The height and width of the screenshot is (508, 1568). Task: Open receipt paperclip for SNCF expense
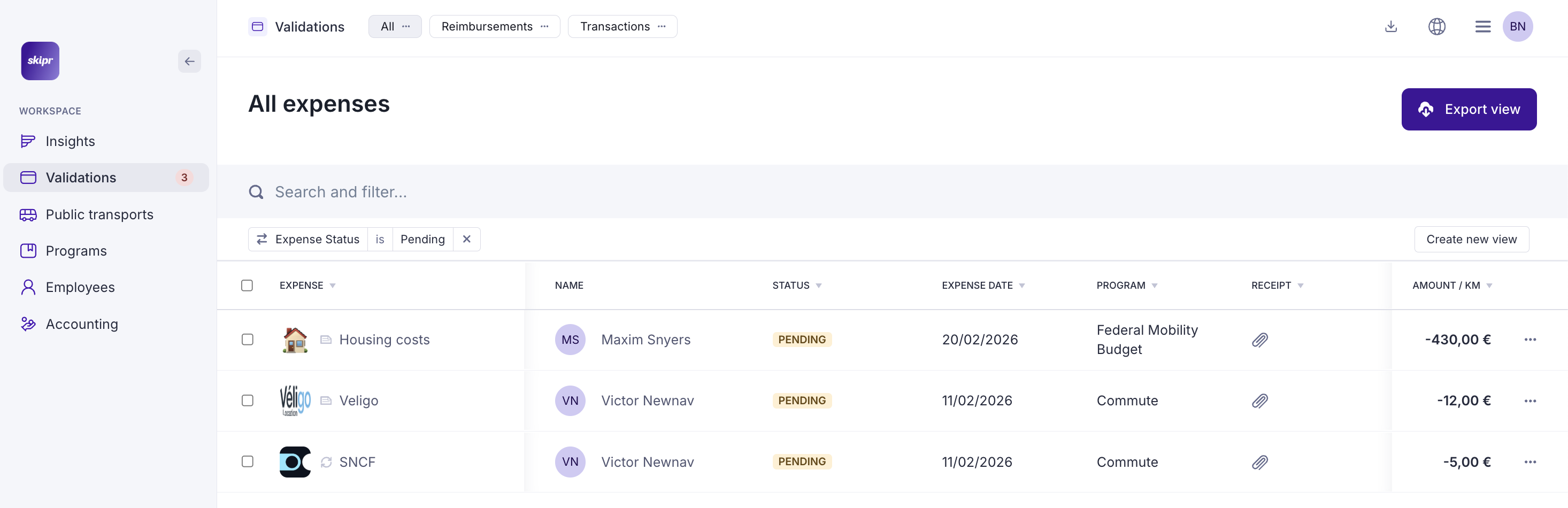(x=1259, y=463)
